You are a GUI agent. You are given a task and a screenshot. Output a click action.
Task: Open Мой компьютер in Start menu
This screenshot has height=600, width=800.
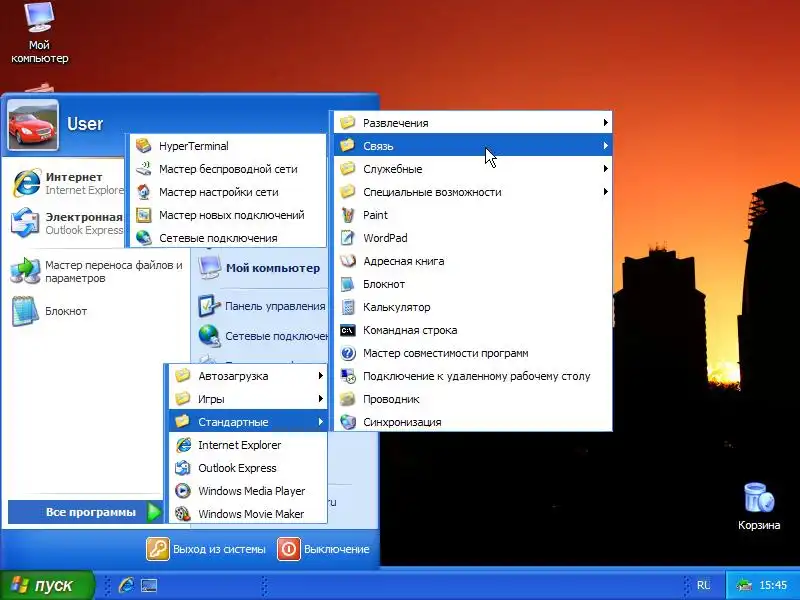point(260,268)
